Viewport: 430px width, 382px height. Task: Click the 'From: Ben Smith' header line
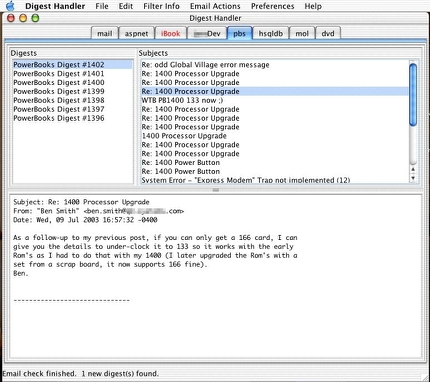tap(99, 211)
